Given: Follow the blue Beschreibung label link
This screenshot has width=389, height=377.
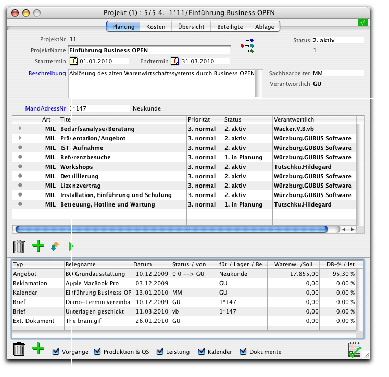Looking at the screenshot, I should [x=47, y=73].
